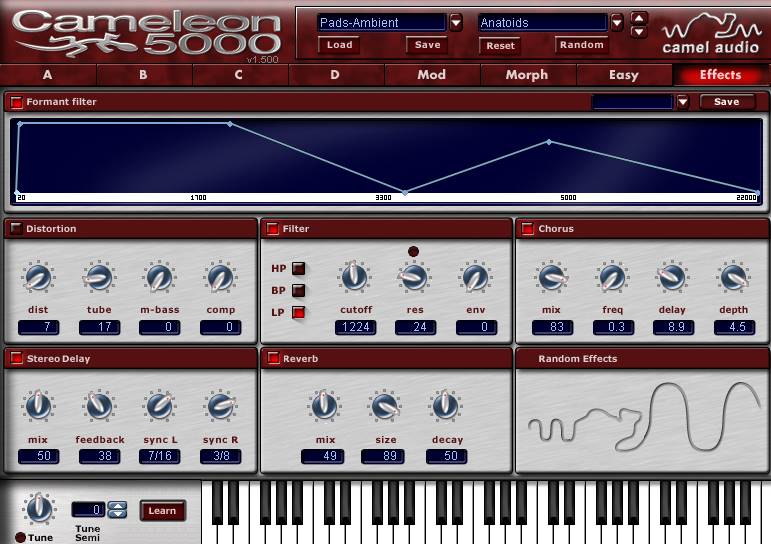The width and height of the screenshot is (771, 544).
Task: Select previous preset with down arrow
Action: coord(639,32)
